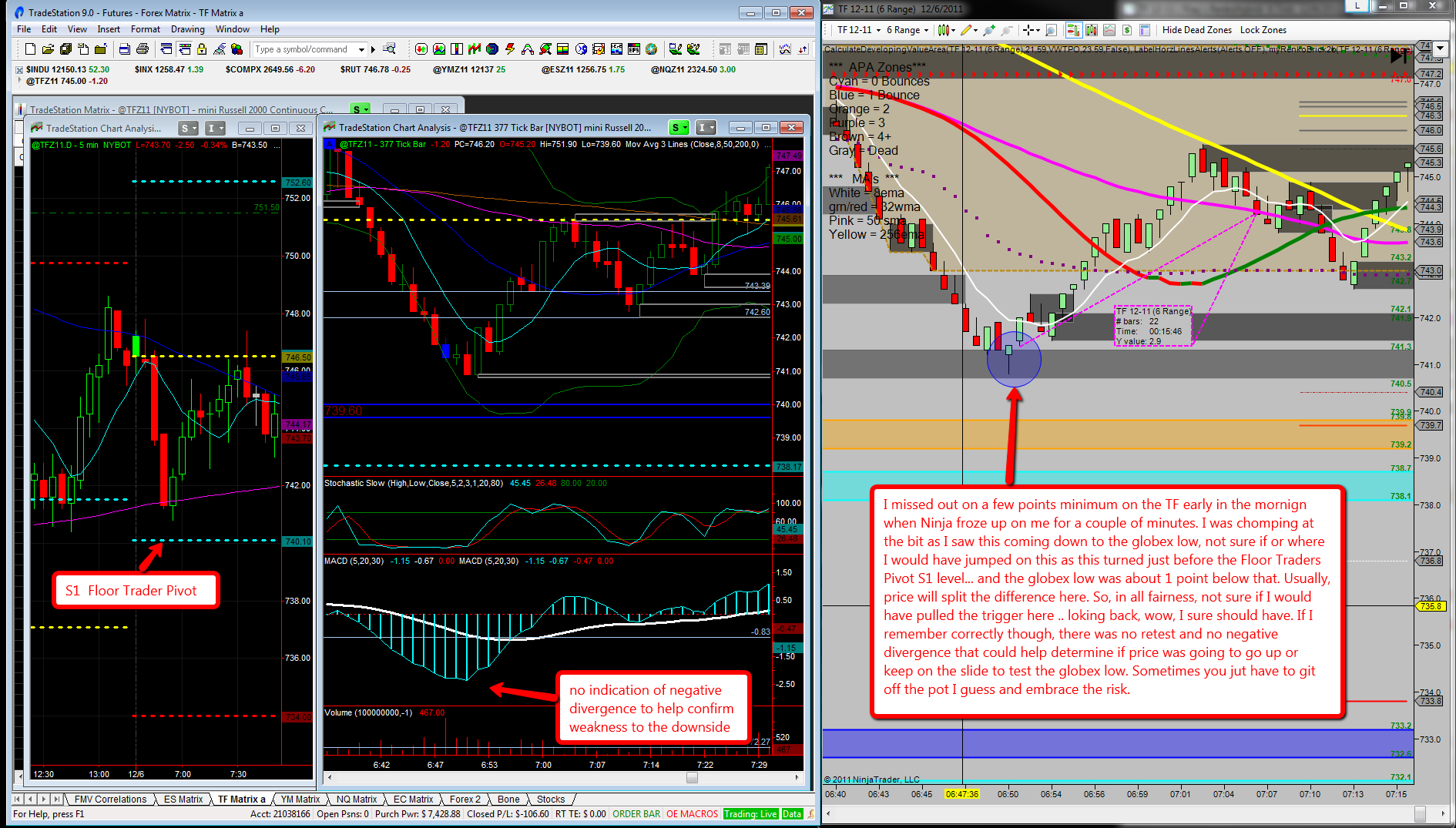Click the Lock Zones button
This screenshot has width=1456, height=828.
click(x=1263, y=30)
